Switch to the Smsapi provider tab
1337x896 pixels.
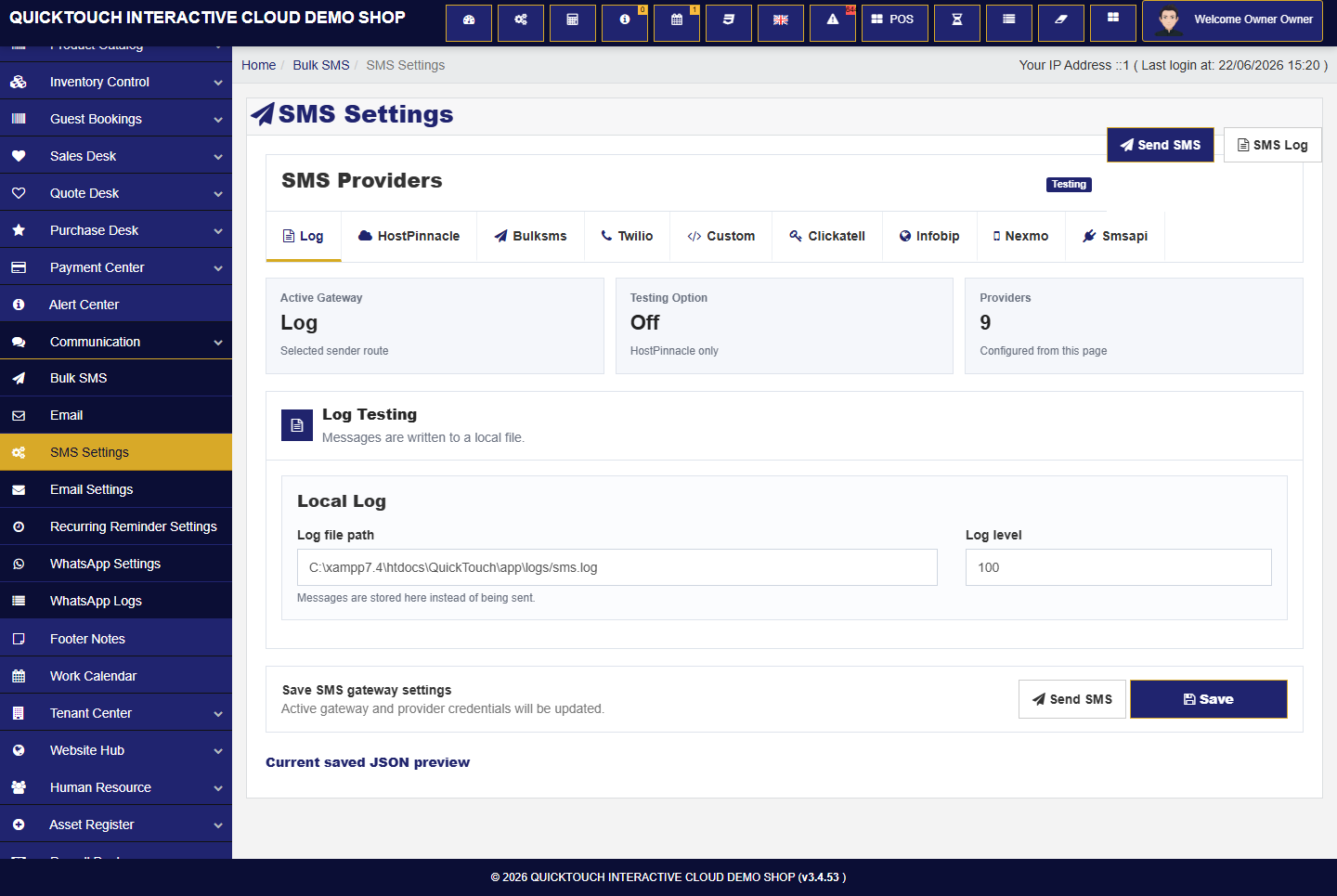click(1115, 236)
